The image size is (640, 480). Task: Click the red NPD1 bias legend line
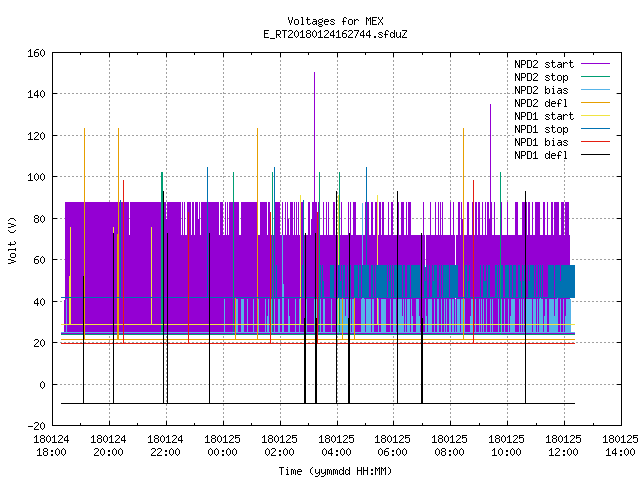[595, 142]
